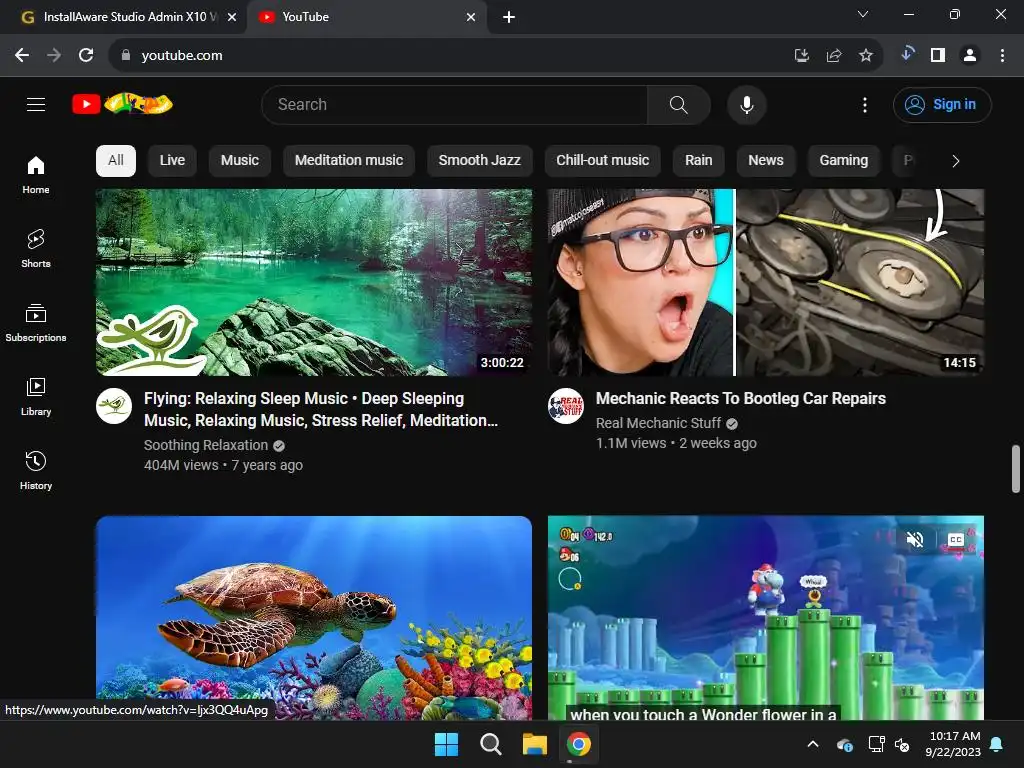Start voice search with microphone icon
Image resolution: width=1024 pixels, height=768 pixels.
pyautogui.click(x=746, y=104)
